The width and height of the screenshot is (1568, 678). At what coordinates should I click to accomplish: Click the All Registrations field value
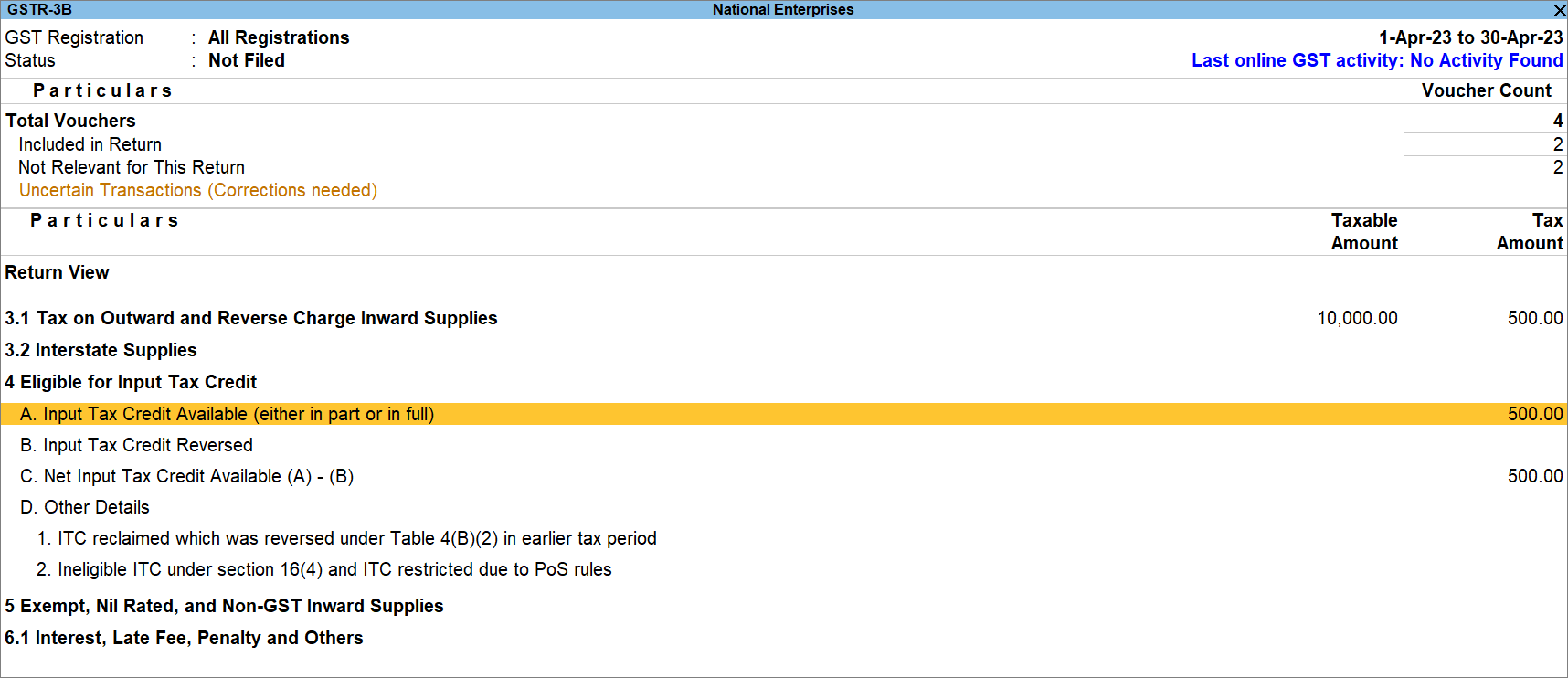(279, 37)
